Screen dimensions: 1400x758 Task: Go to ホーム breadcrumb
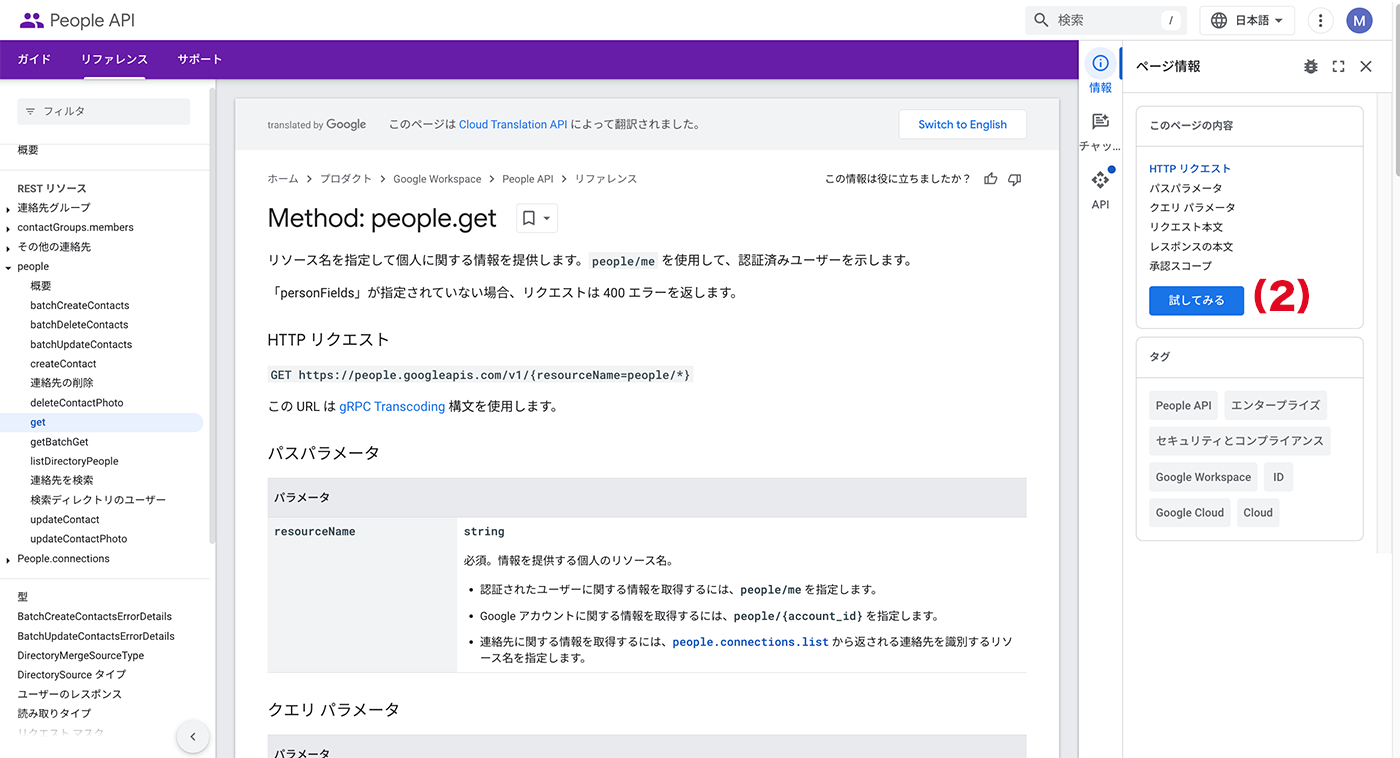283,179
